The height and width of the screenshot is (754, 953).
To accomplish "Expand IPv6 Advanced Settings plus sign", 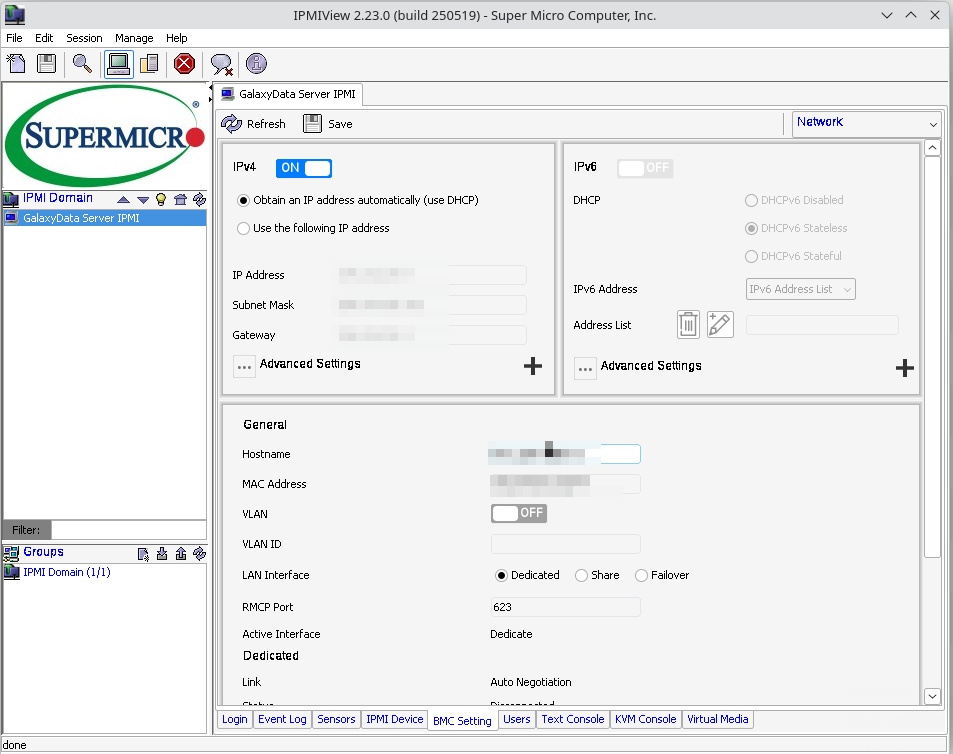I will 905,368.
